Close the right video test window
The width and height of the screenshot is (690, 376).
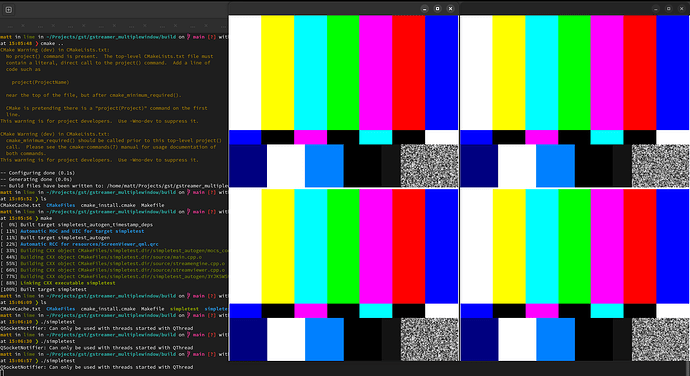[x=681, y=9]
